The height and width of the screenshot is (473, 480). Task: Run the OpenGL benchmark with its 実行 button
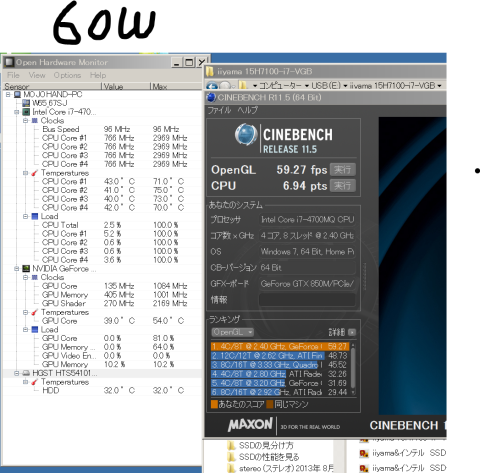tap(343, 170)
